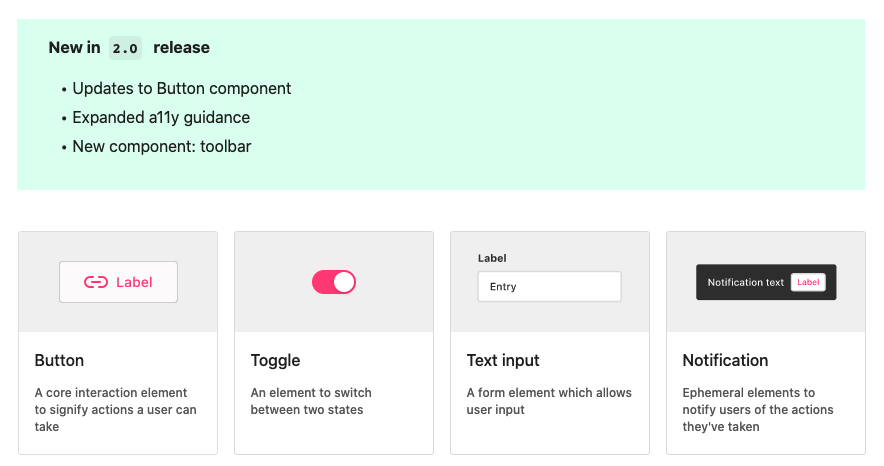The image size is (884, 466).
Task: Click the Toggle card description text
Action: 311,401
